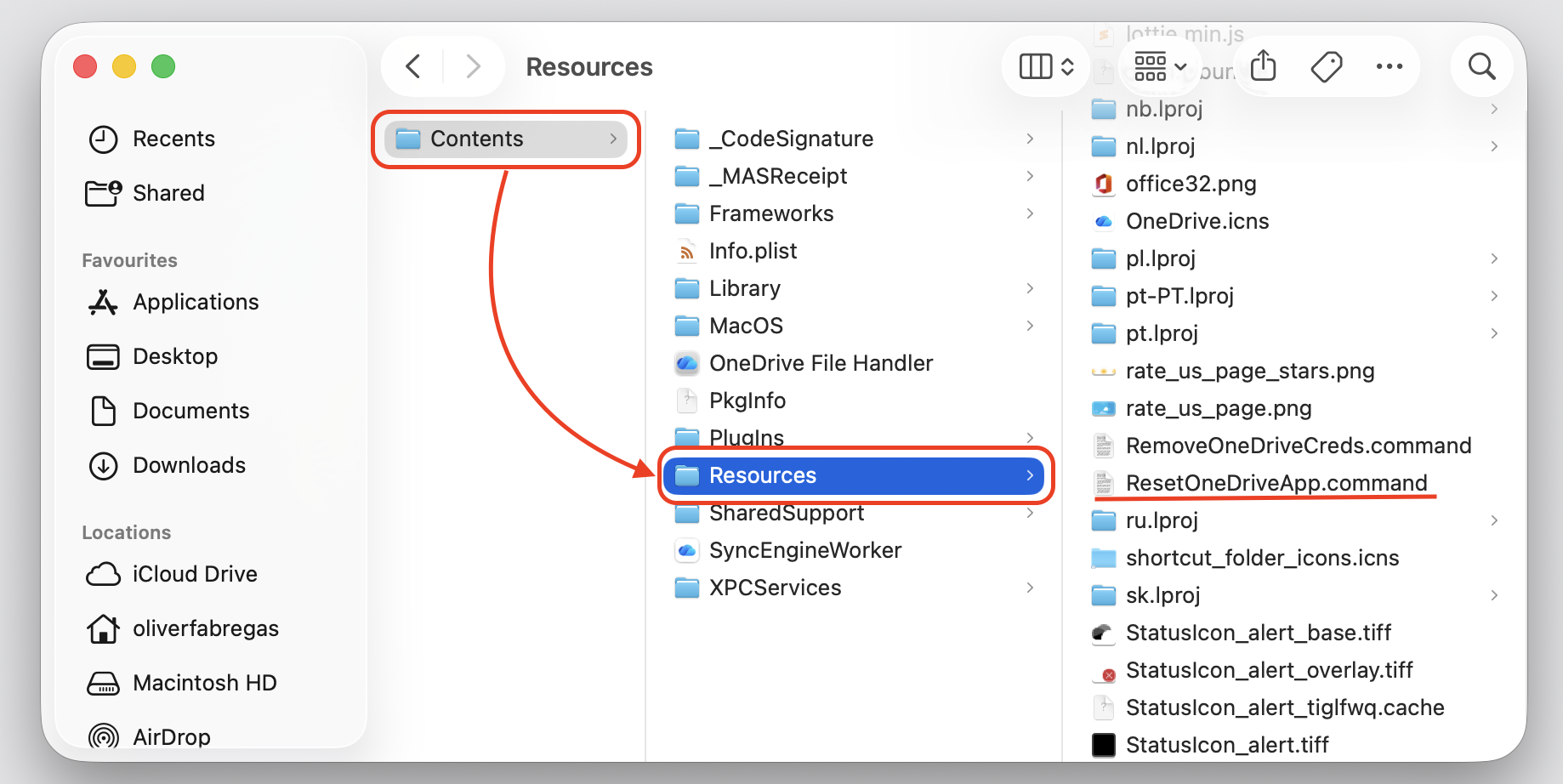Screen dimensions: 1563x784
Task: Select the Info.plist file
Action: click(854, 251)
